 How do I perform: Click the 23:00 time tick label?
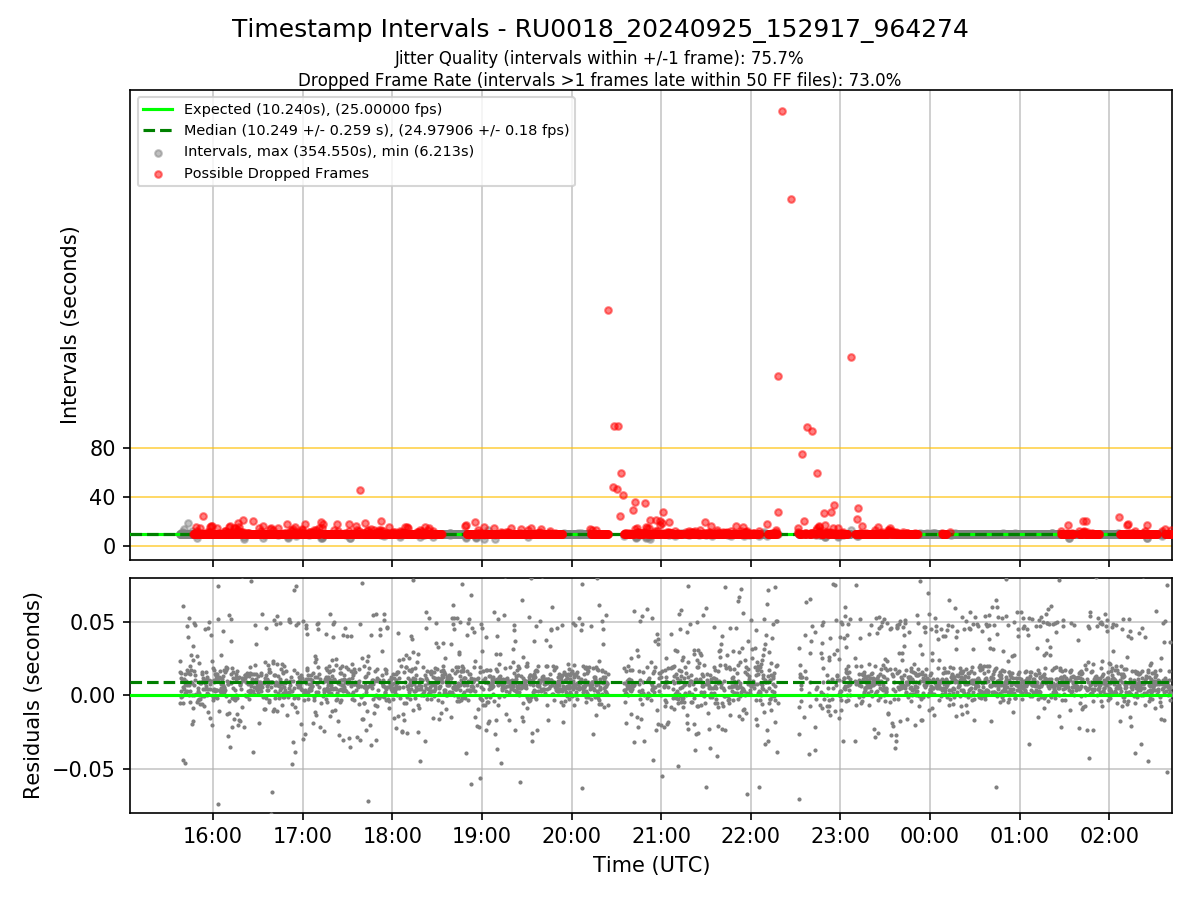840,835
